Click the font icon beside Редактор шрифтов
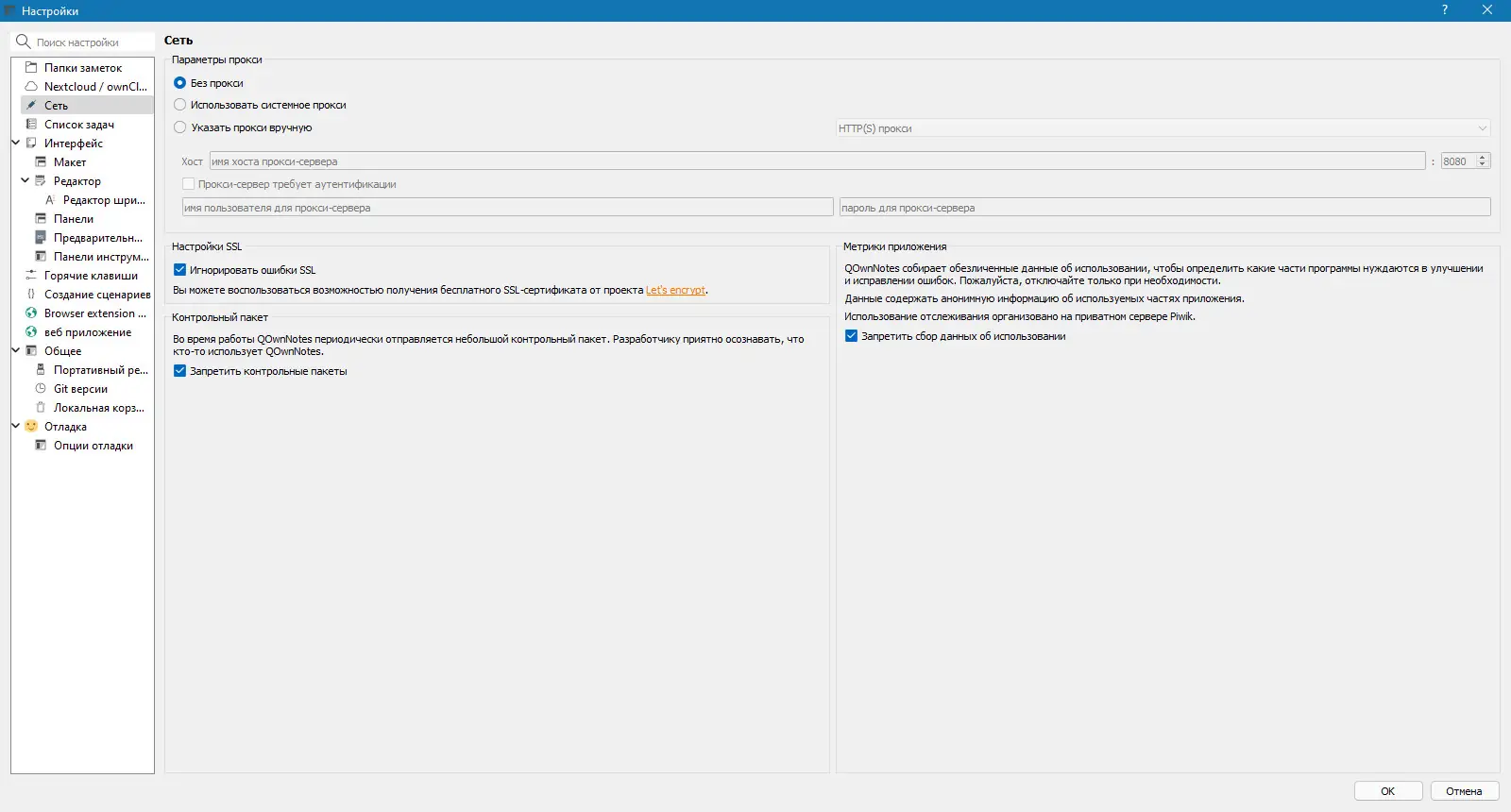The image size is (1511, 812). click(x=50, y=200)
